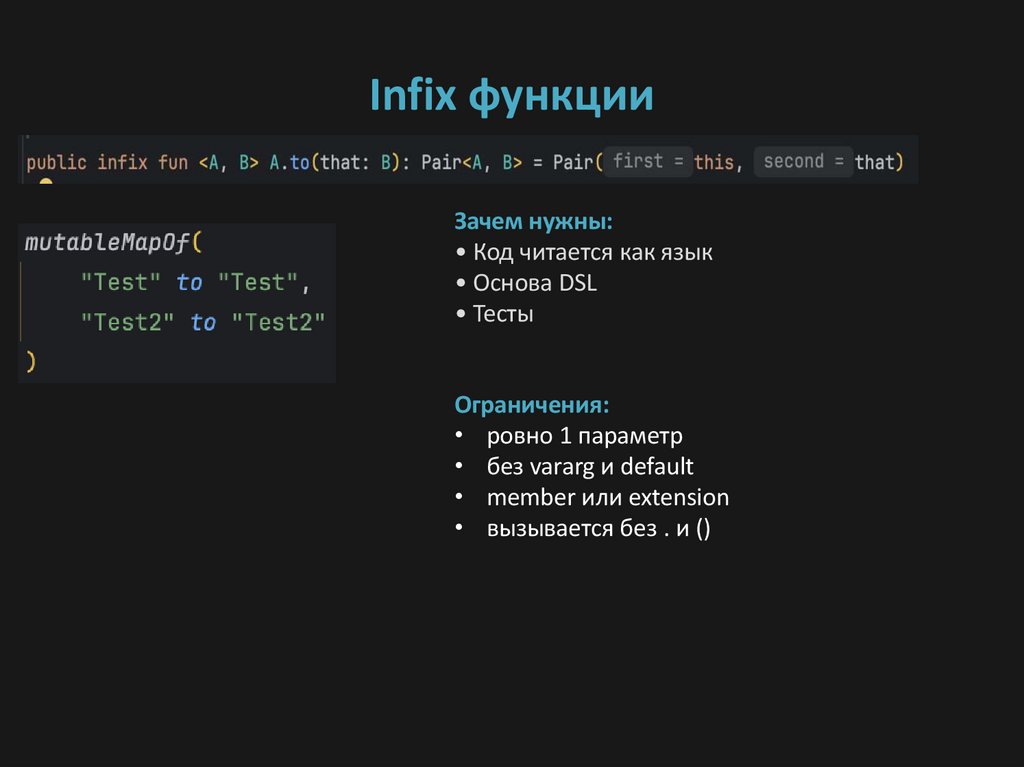The height and width of the screenshot is (767, 1024).
Task: Select the 'Тесты' bullet item
Action: click(506, 312)
